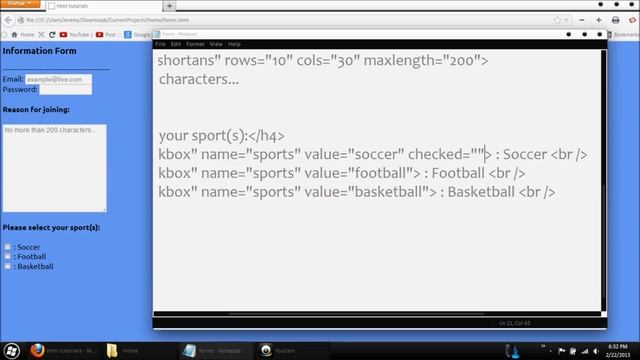This screenshot has width=640, height=360.
Task: Open the Windows Start button
Action: pos(11,351)
